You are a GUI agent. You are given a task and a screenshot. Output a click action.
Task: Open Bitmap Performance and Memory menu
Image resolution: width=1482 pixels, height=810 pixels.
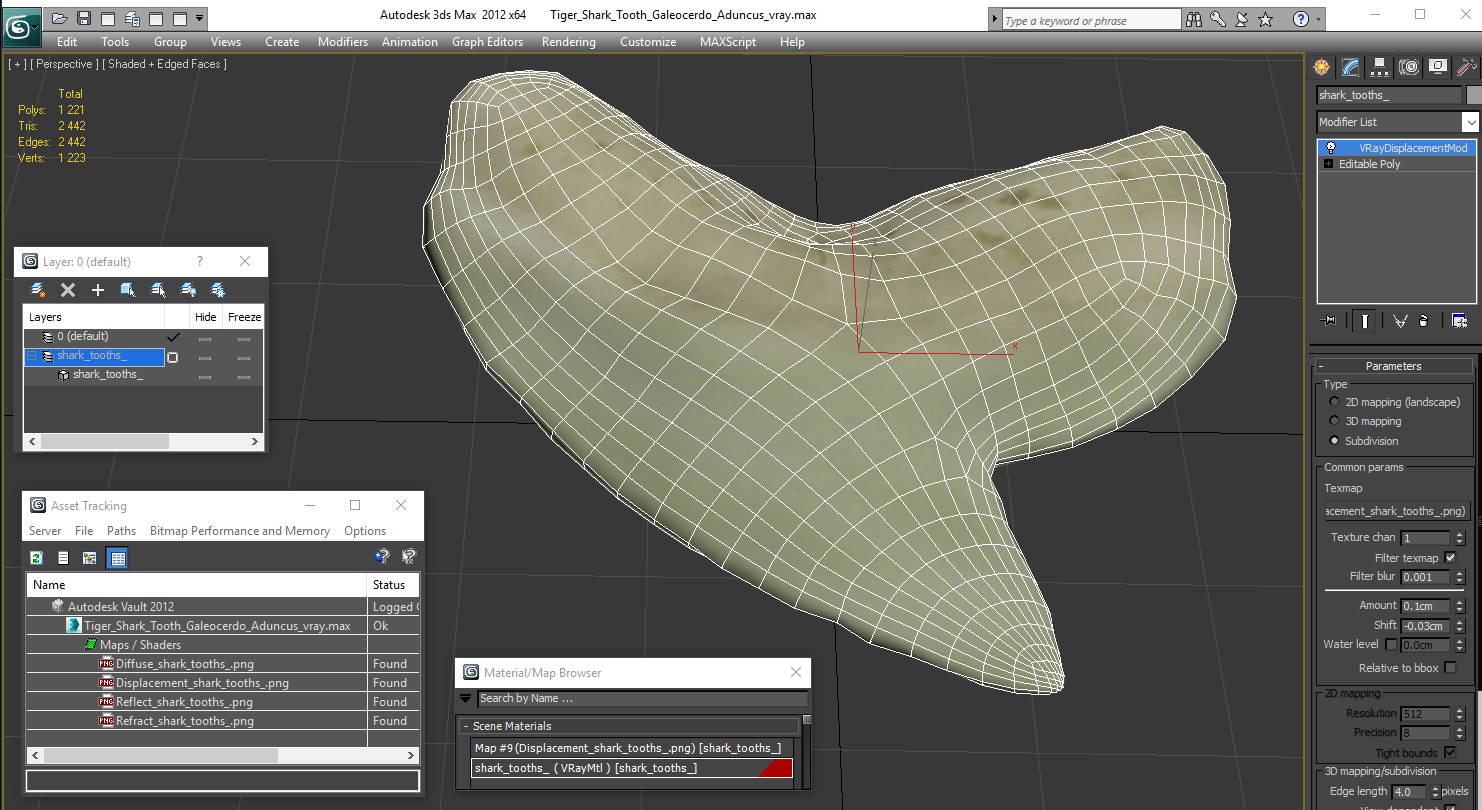pyautogui.click(x=240, y=531)
